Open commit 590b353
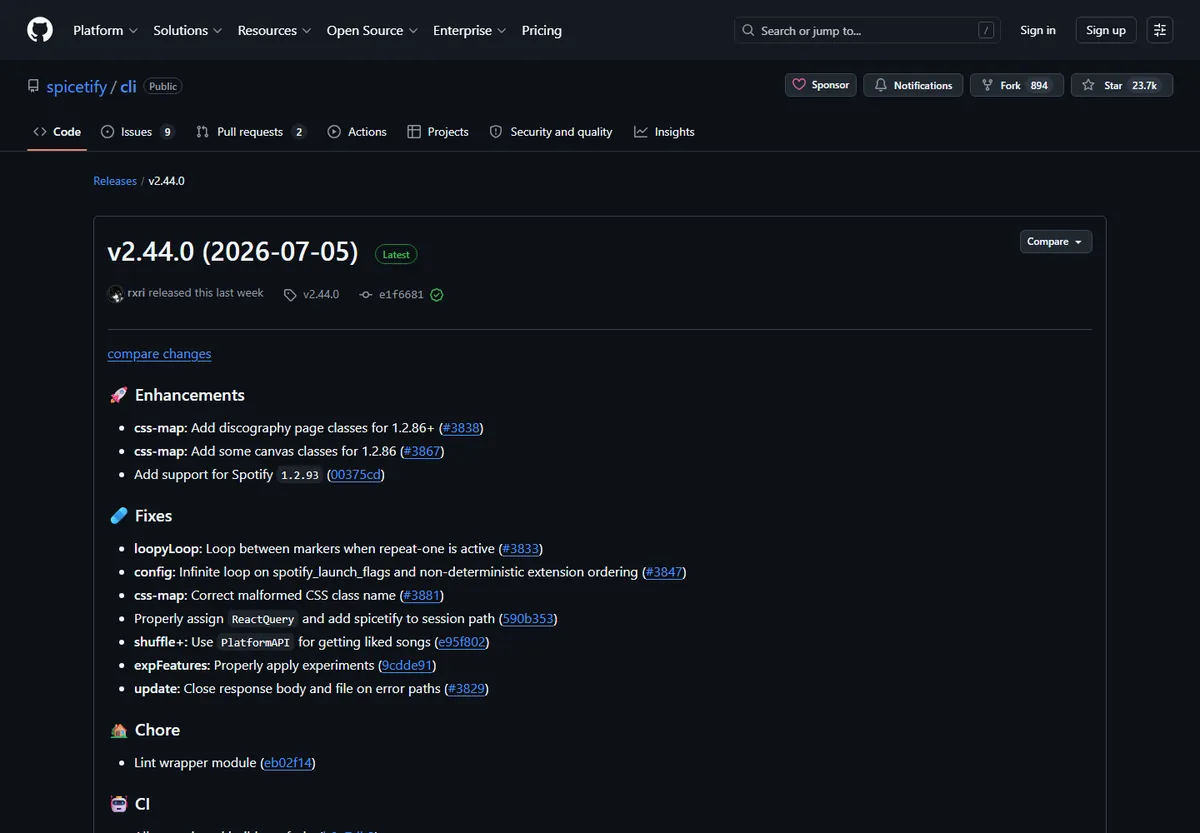 (x=527, y=619)
